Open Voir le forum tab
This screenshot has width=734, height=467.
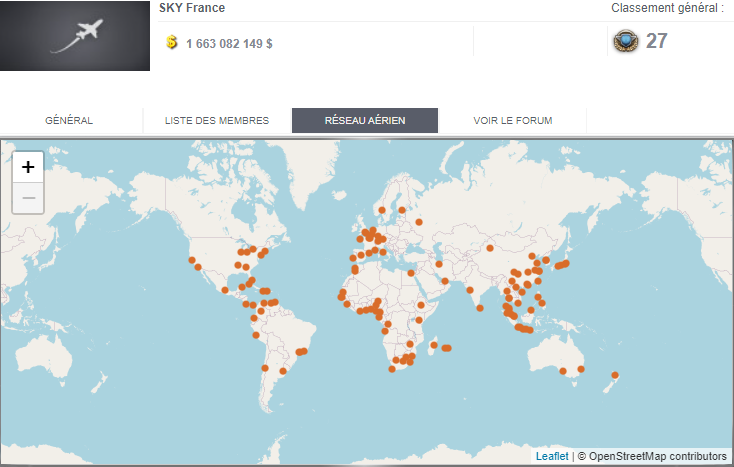pos(513,120)
